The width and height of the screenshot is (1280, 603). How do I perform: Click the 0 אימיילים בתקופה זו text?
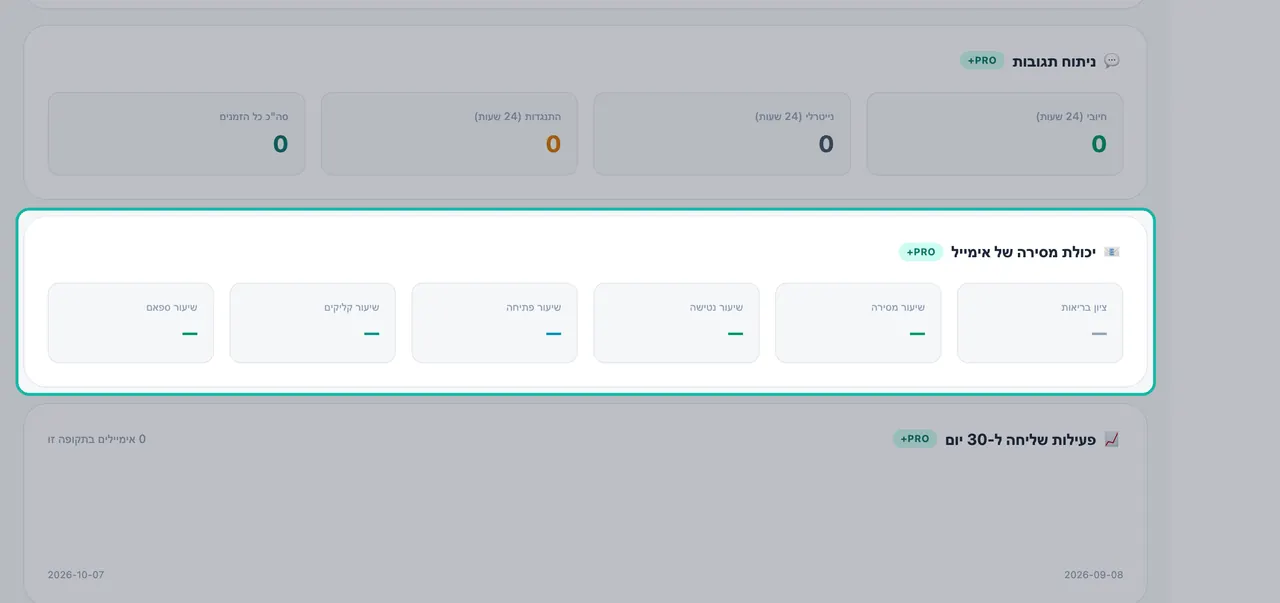97,439
